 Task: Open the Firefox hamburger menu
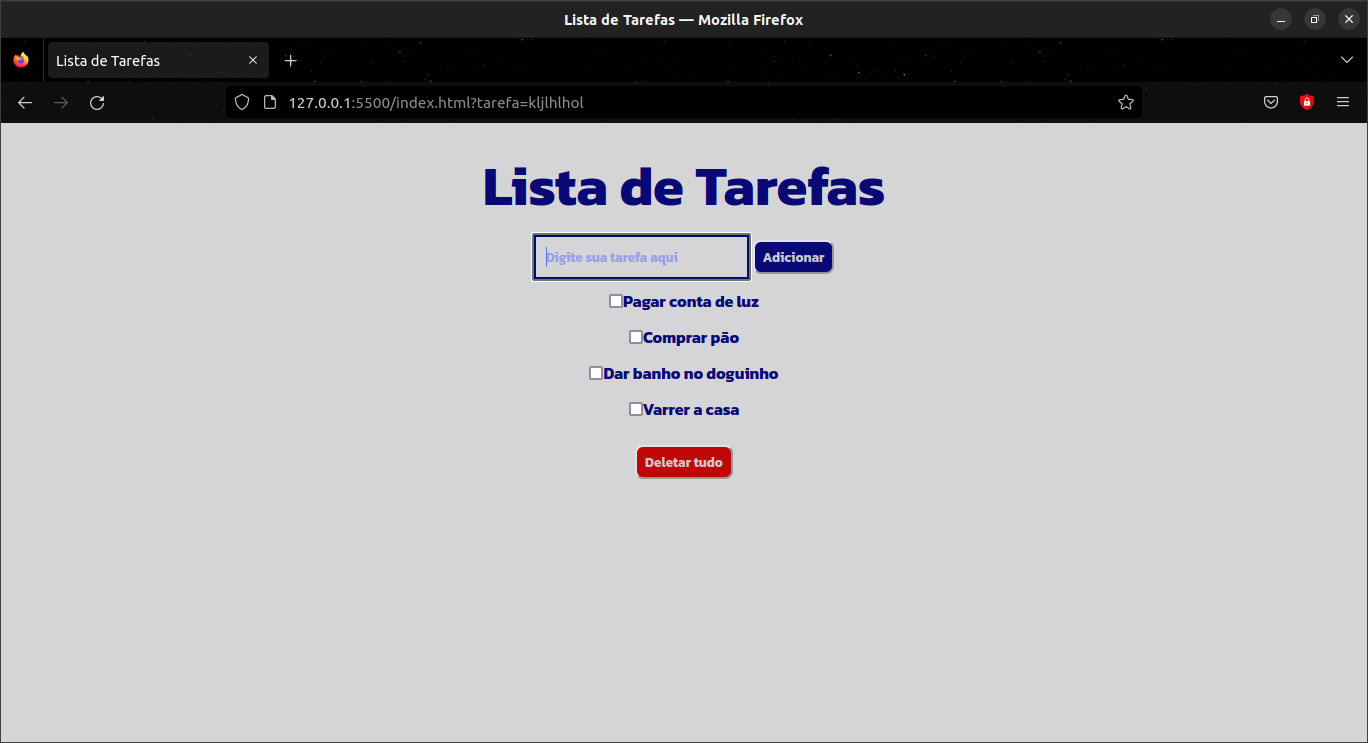(x=1343, y=102)
